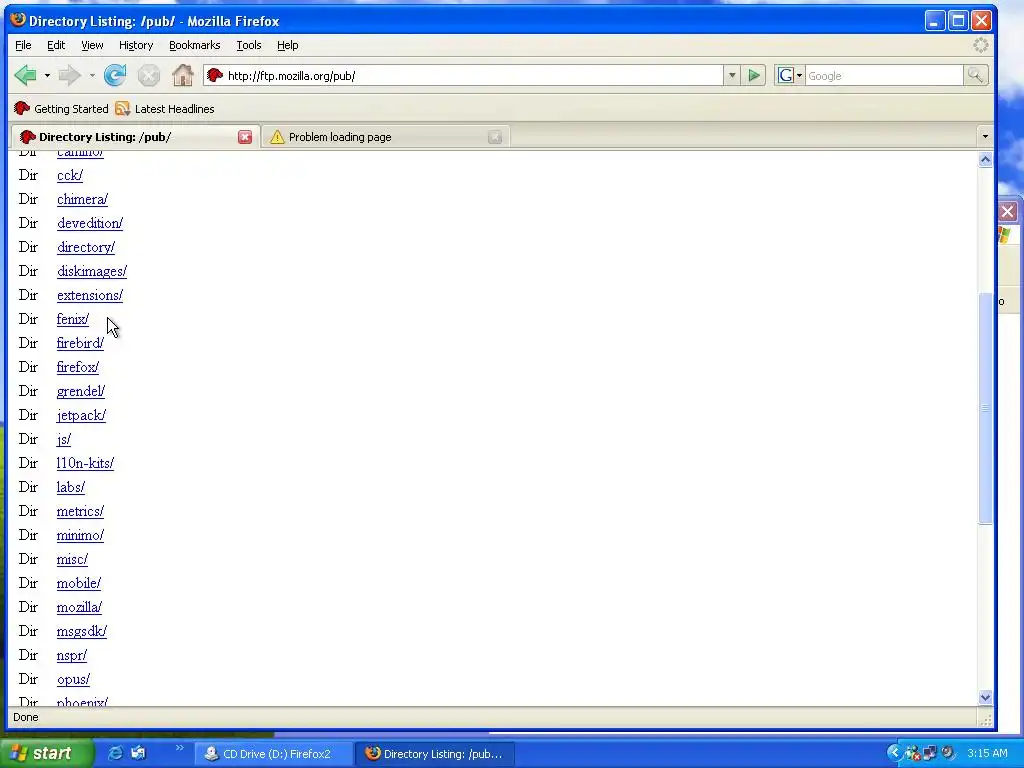Viewport: 1024px width, 768px height.
Task: Open the devedition/ directory link
Action: pyautogui.click(x=89, y=223)
